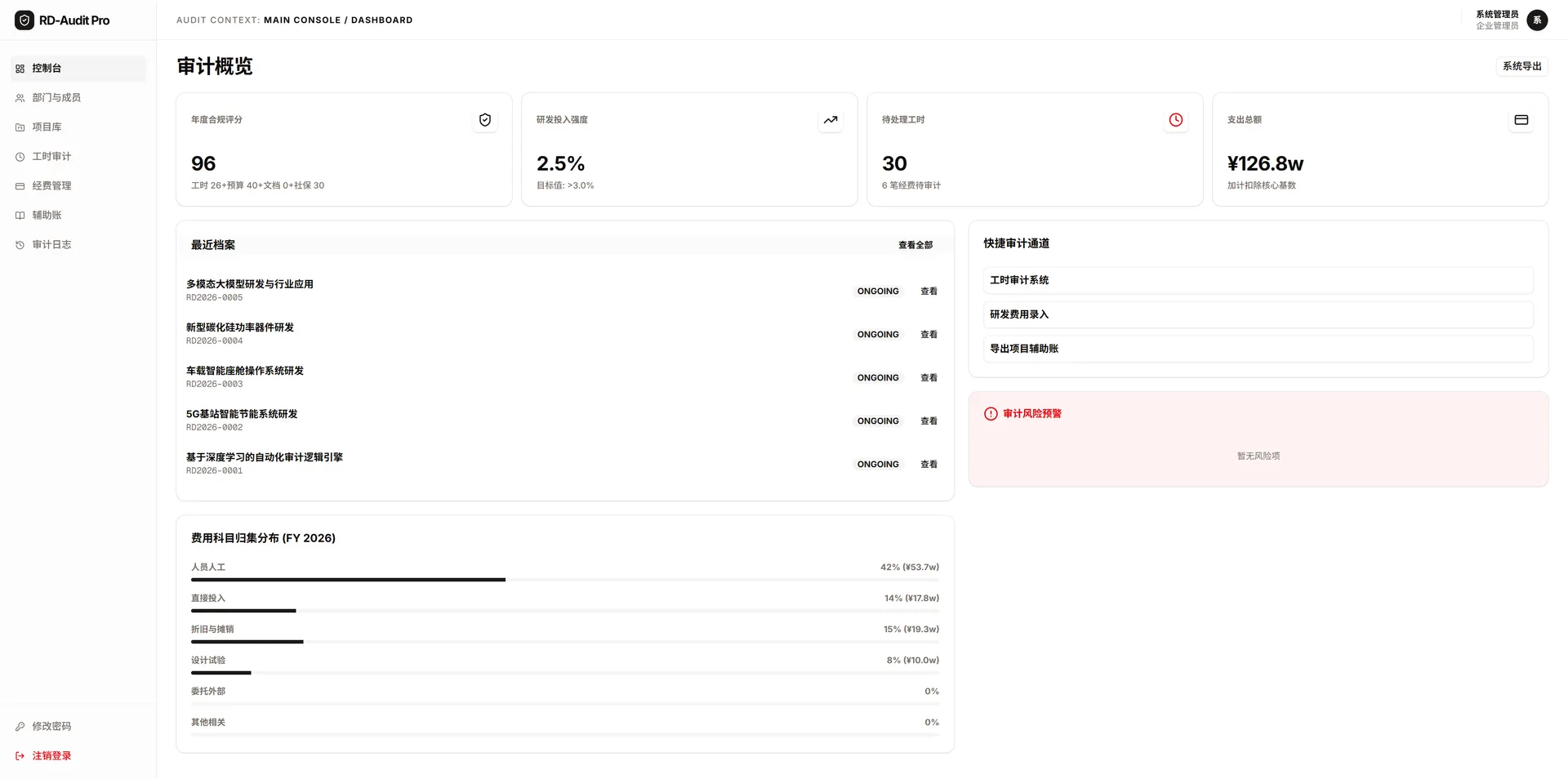Click the 审计日志 history icon
Viewport: 1568px width, 779px height.
(x=20, y=245)
